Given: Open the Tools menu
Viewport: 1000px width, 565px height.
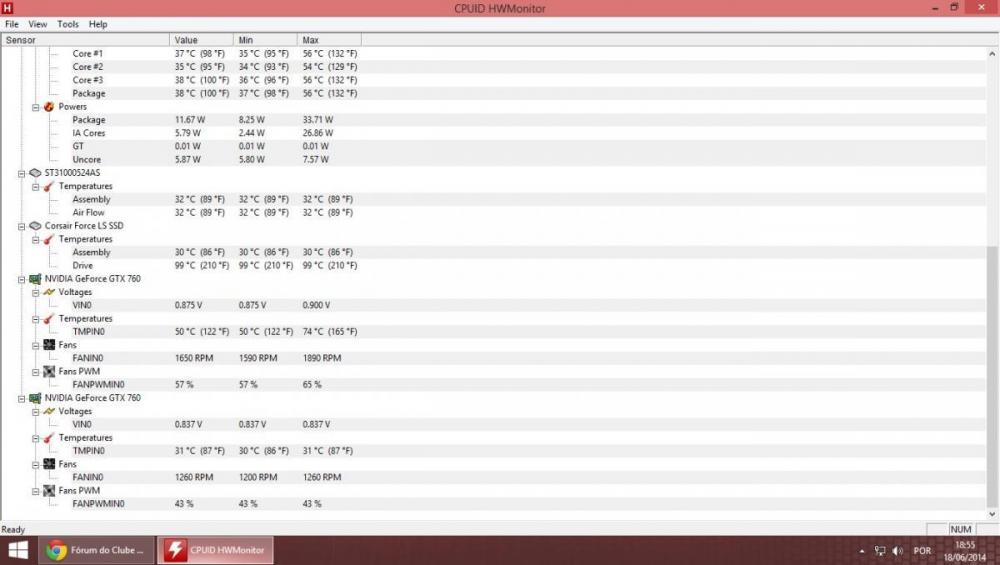Looking at the screenshot, I should [x=68, y=24].
